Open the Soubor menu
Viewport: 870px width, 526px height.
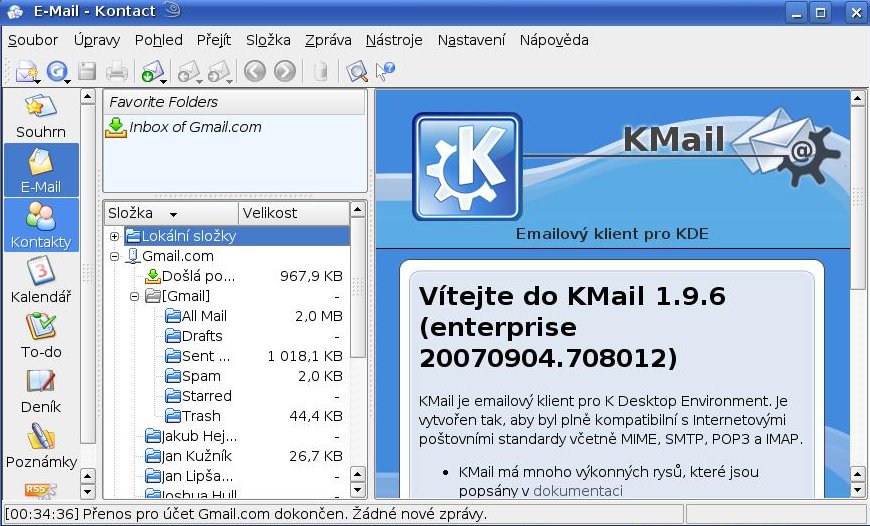point(33,40)
